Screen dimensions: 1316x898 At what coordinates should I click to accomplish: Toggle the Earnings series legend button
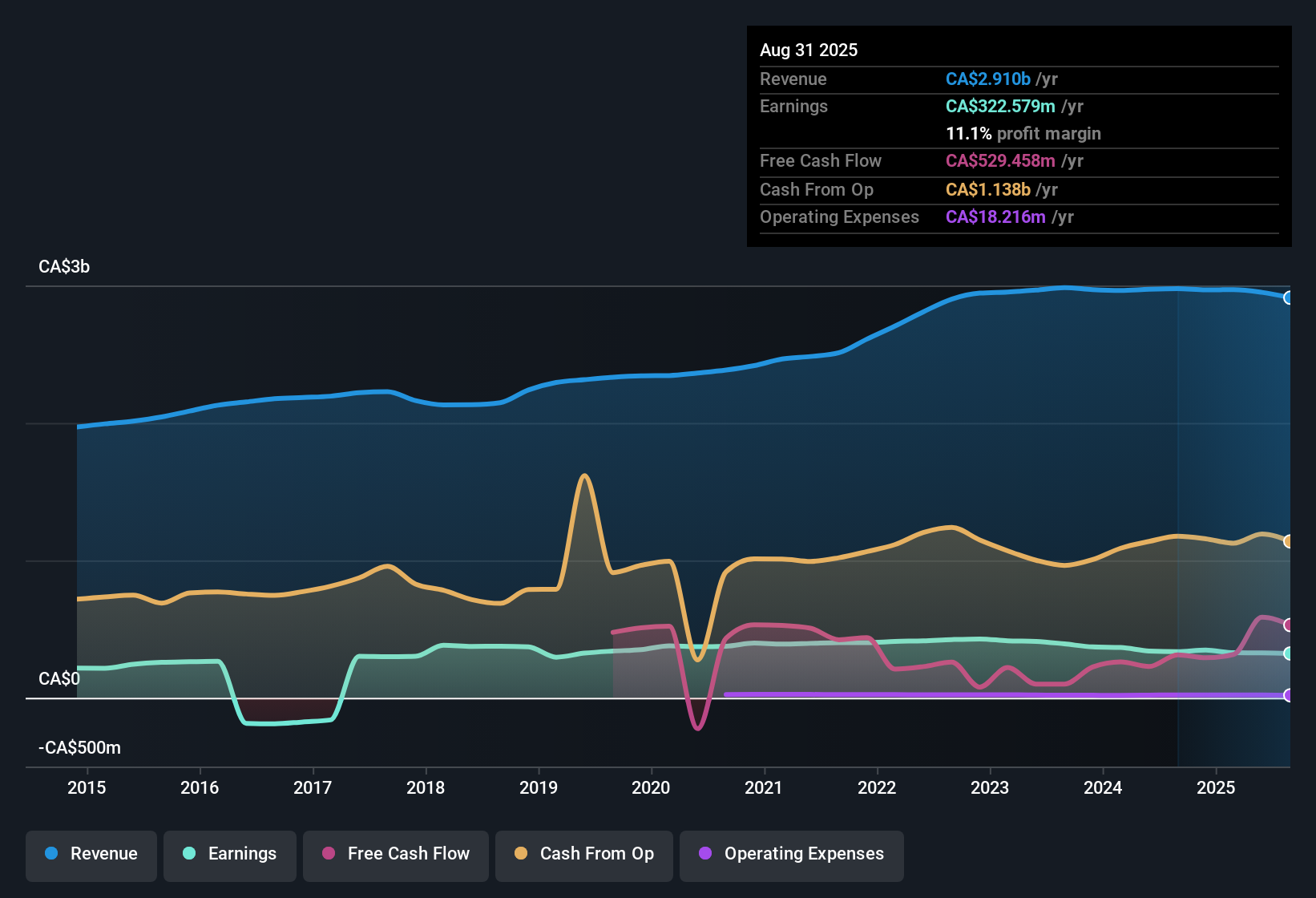point(230,856)
